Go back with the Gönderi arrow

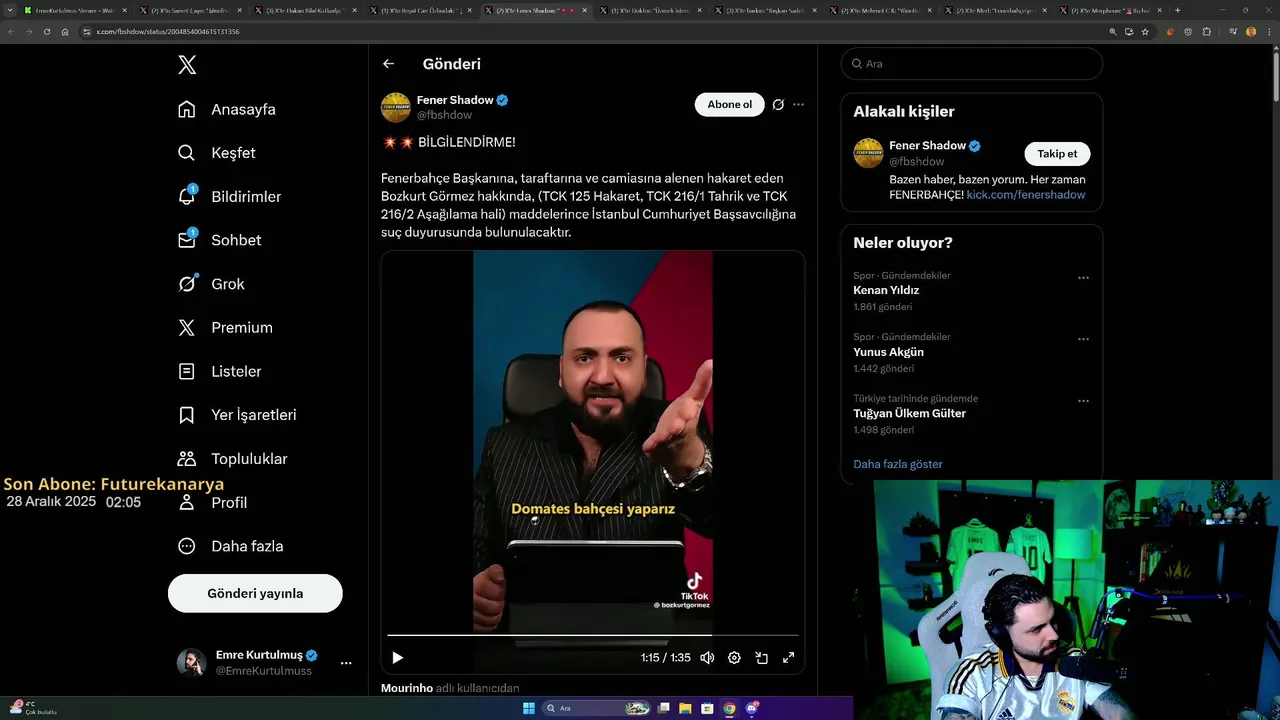388,64
